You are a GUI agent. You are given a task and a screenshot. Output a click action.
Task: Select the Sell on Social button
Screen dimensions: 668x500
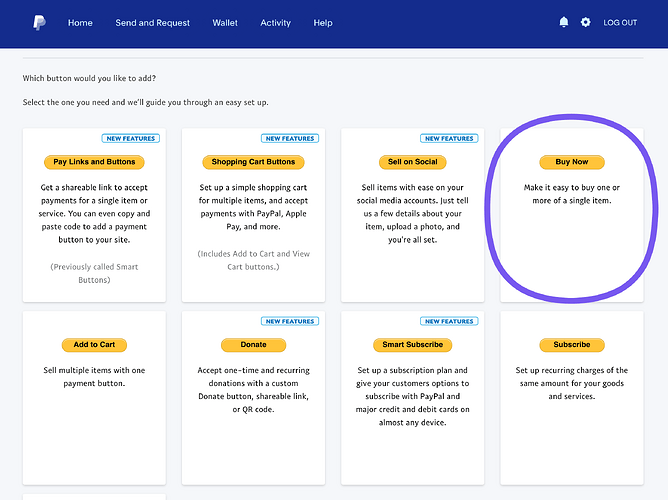click(x=412, y=162)
